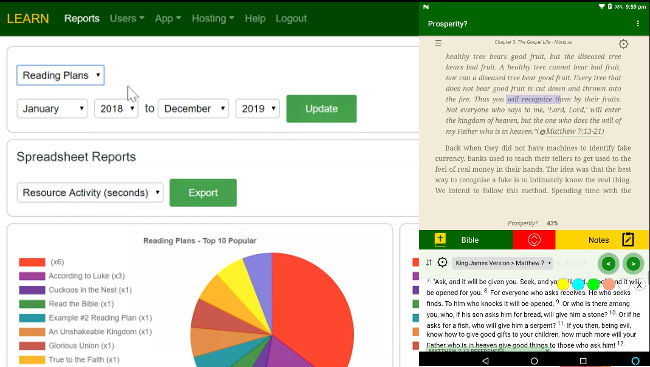Click the Bible pane target settings icon
This screenshot has height=367, width=650.
point(442,262)
